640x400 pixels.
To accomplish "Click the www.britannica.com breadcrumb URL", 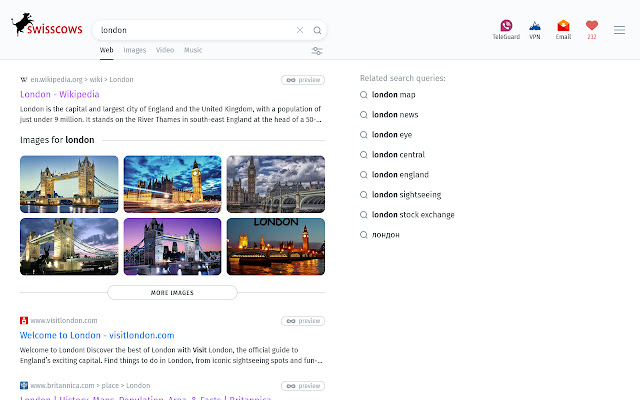I will tap(90, 385).
